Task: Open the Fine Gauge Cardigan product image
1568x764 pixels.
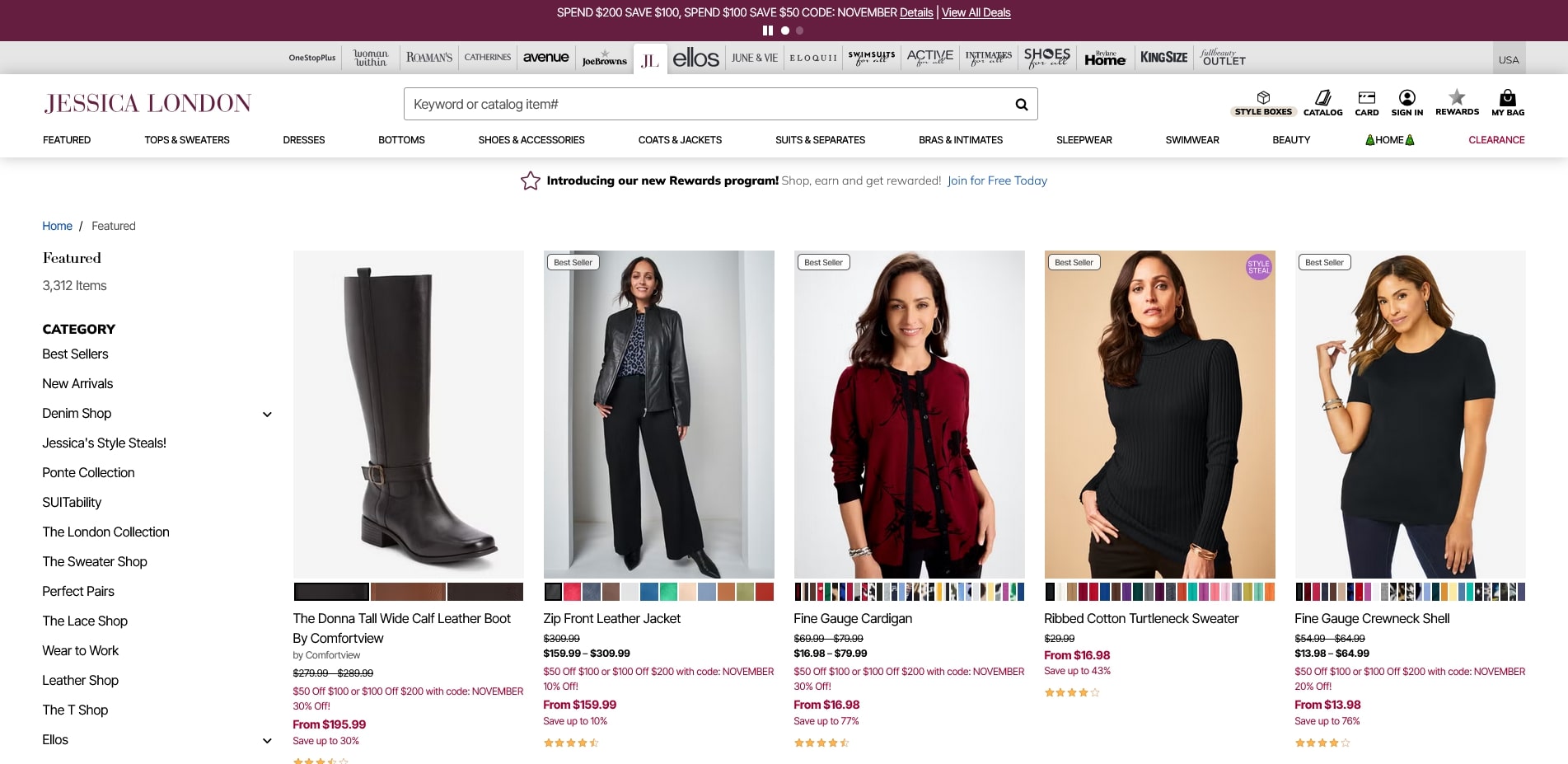Action: pyautogui.click(x=909, y=414)
